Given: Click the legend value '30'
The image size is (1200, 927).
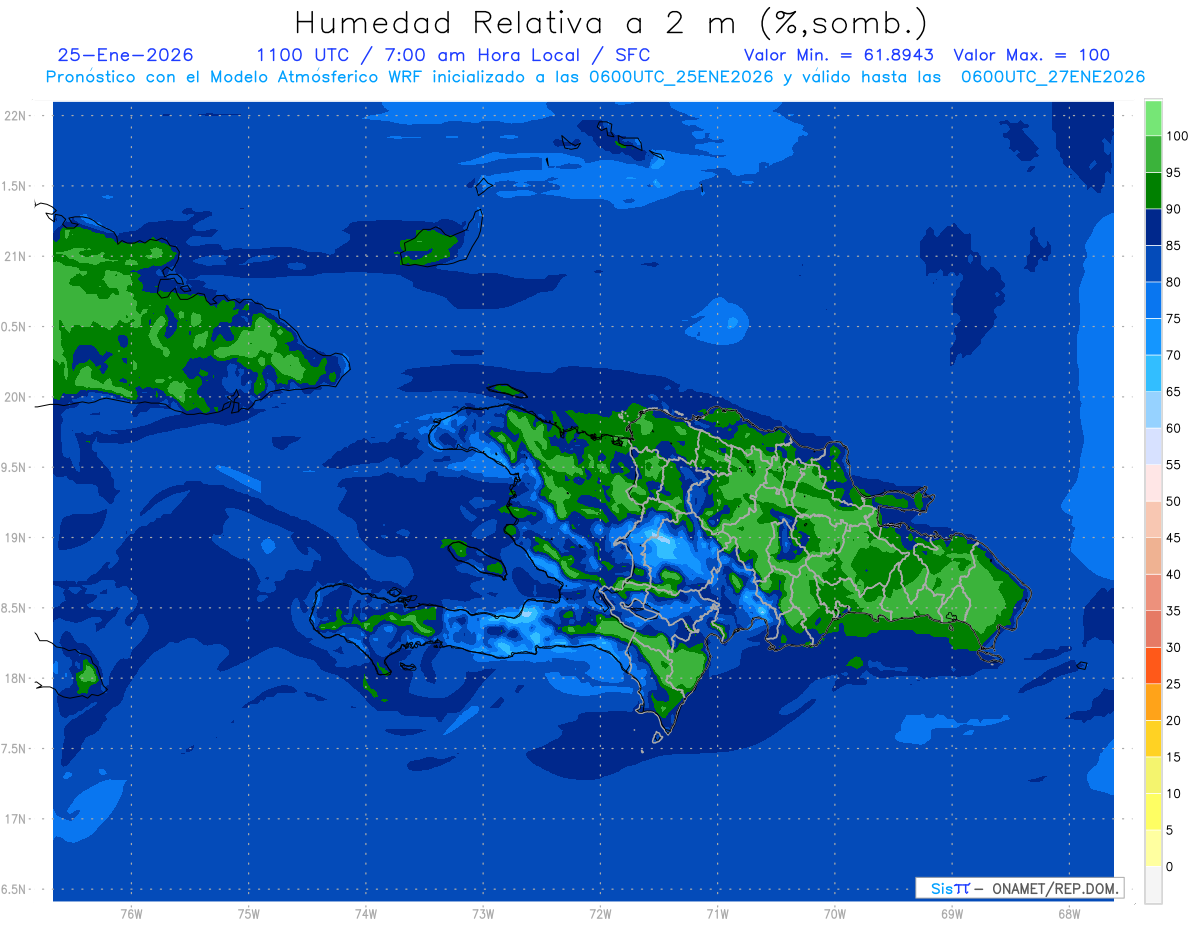Looking at the screenshot, I should [x=1174, y=647].
